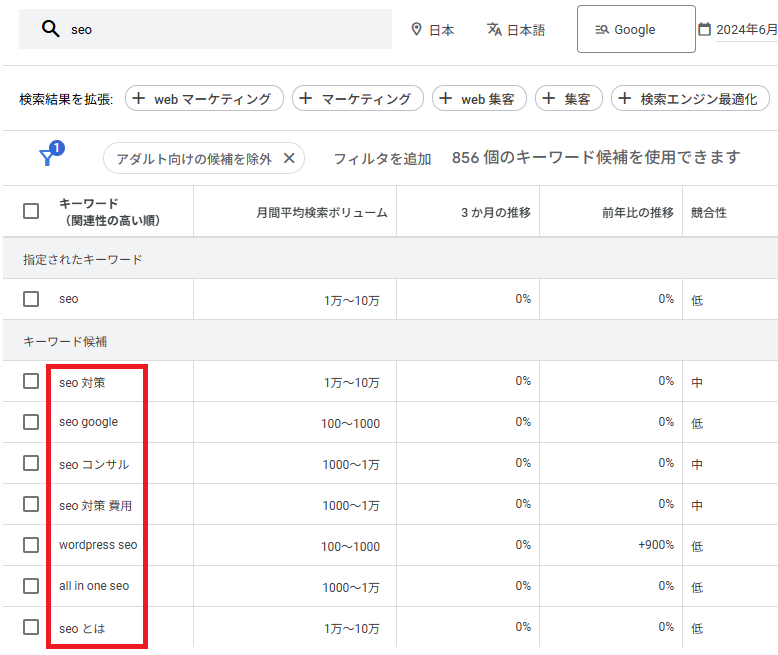Check the box for all in one seo
The height and width of the screenshot is (655, 778).
(31, 586)
